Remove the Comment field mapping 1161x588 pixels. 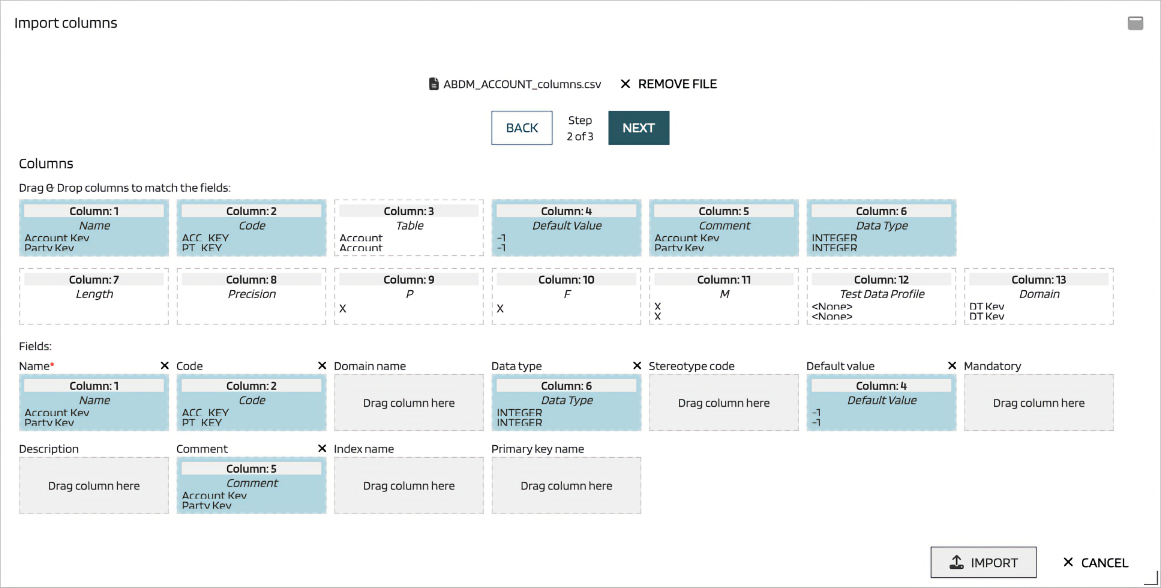tap(322, 449)
